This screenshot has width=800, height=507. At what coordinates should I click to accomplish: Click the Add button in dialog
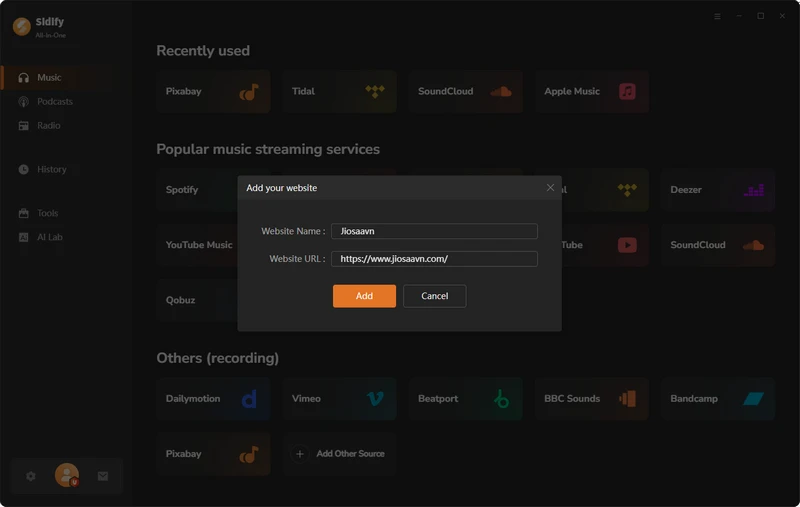click(x=364, y=296)
